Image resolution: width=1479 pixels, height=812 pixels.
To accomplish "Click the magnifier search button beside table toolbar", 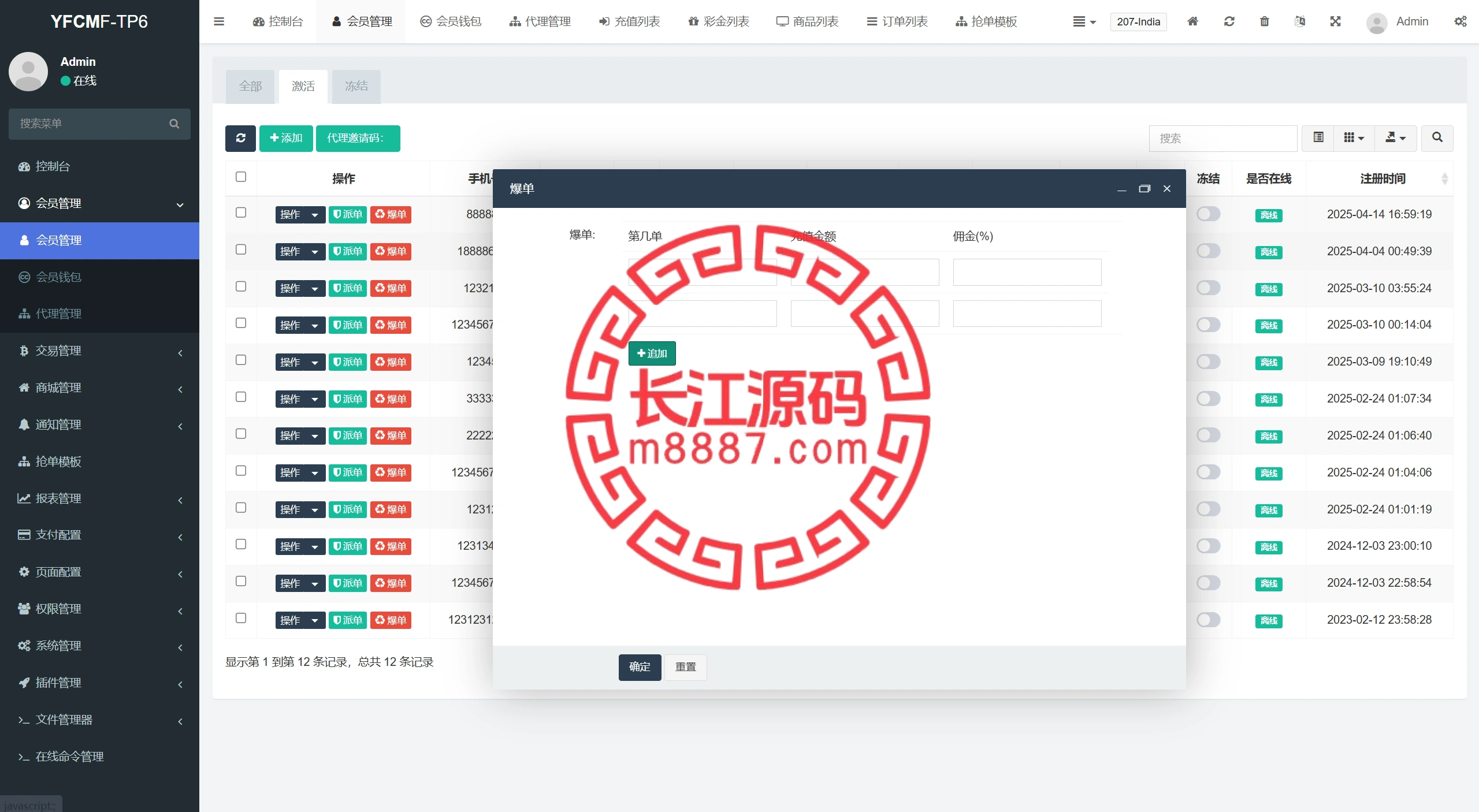I will click(x=1437, y=138).
